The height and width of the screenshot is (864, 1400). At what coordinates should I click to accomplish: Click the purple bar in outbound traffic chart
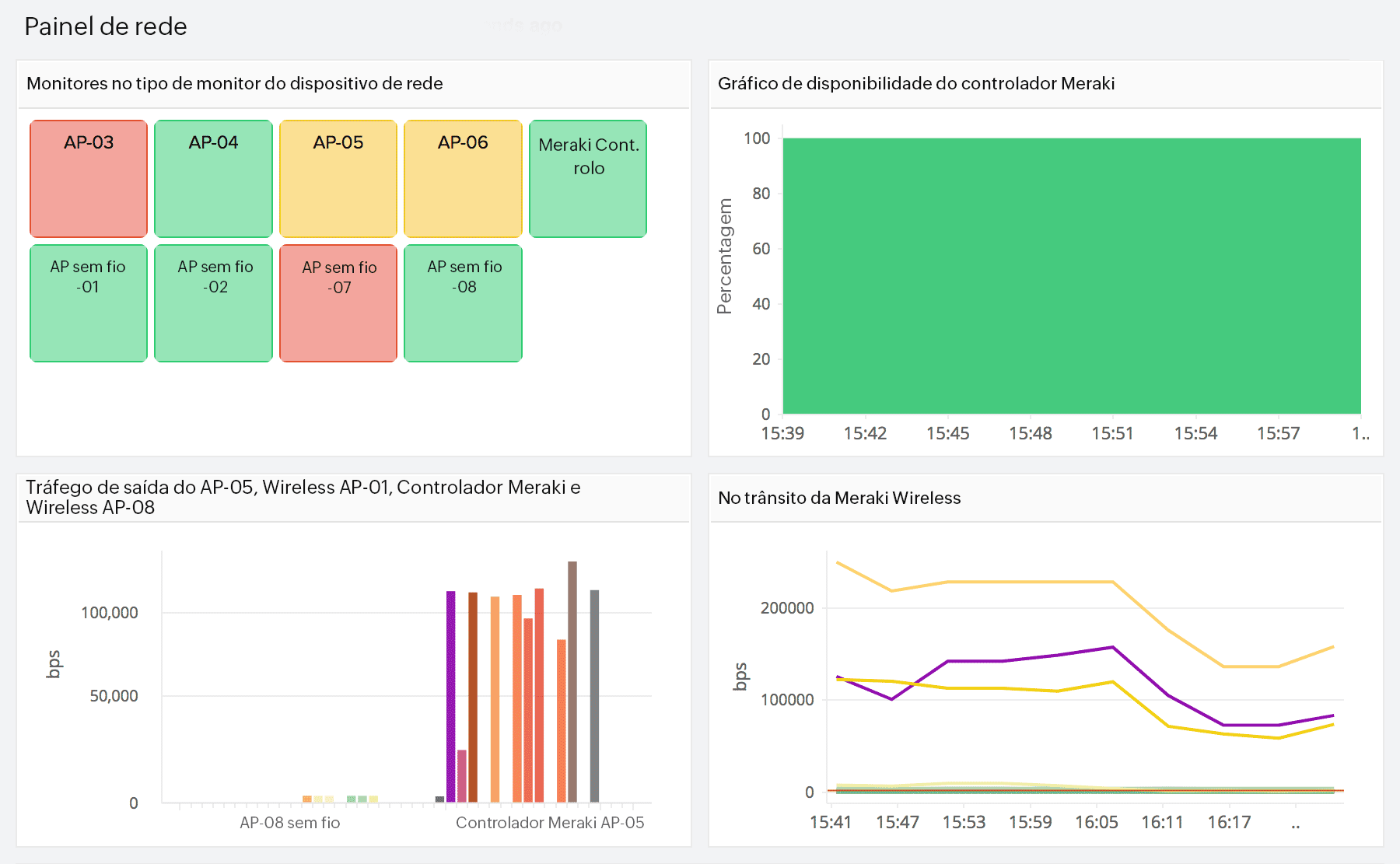[x=448, y=692]
